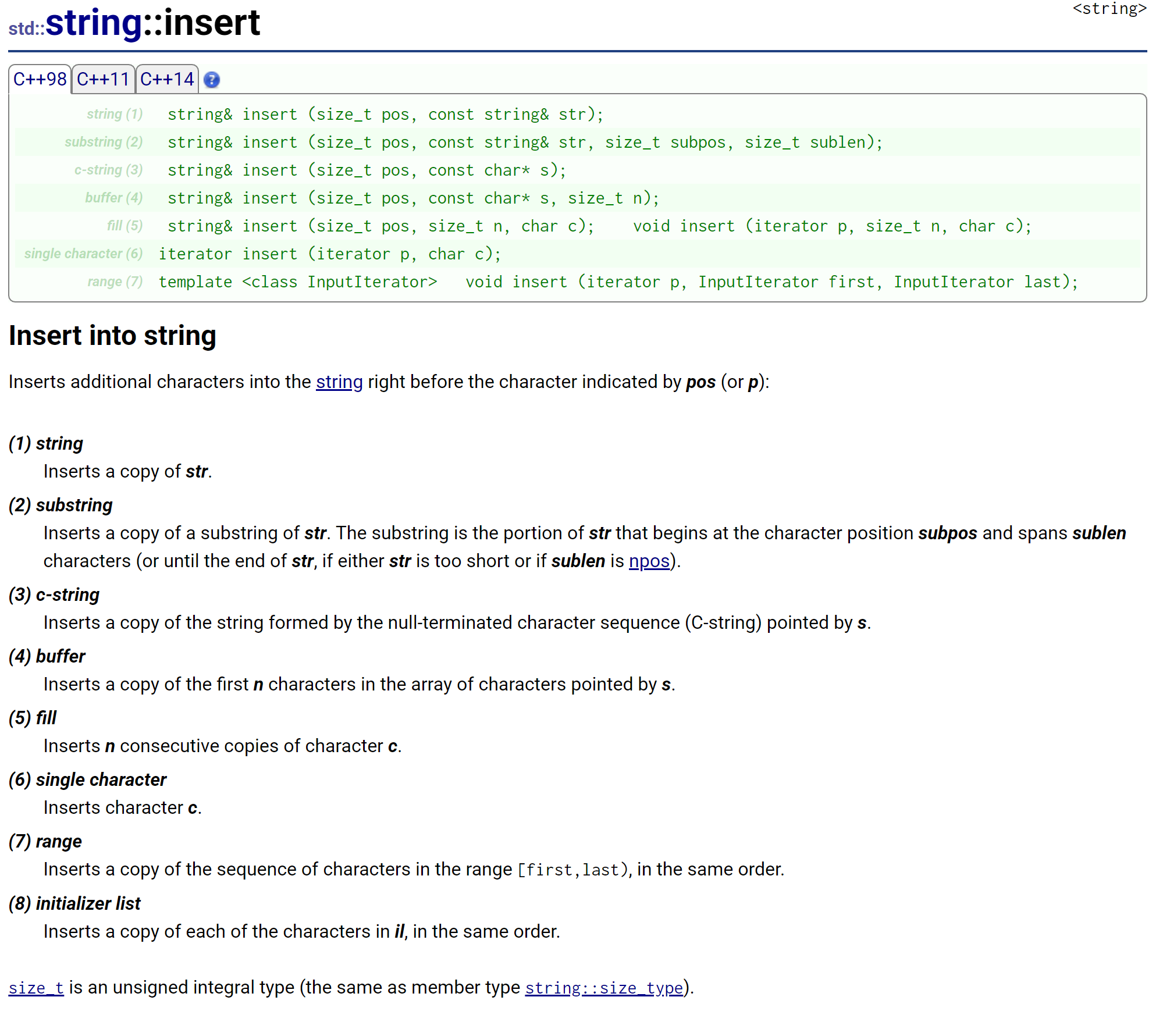
Task: Click the 'Insert into string' heading
Action: 112,336
